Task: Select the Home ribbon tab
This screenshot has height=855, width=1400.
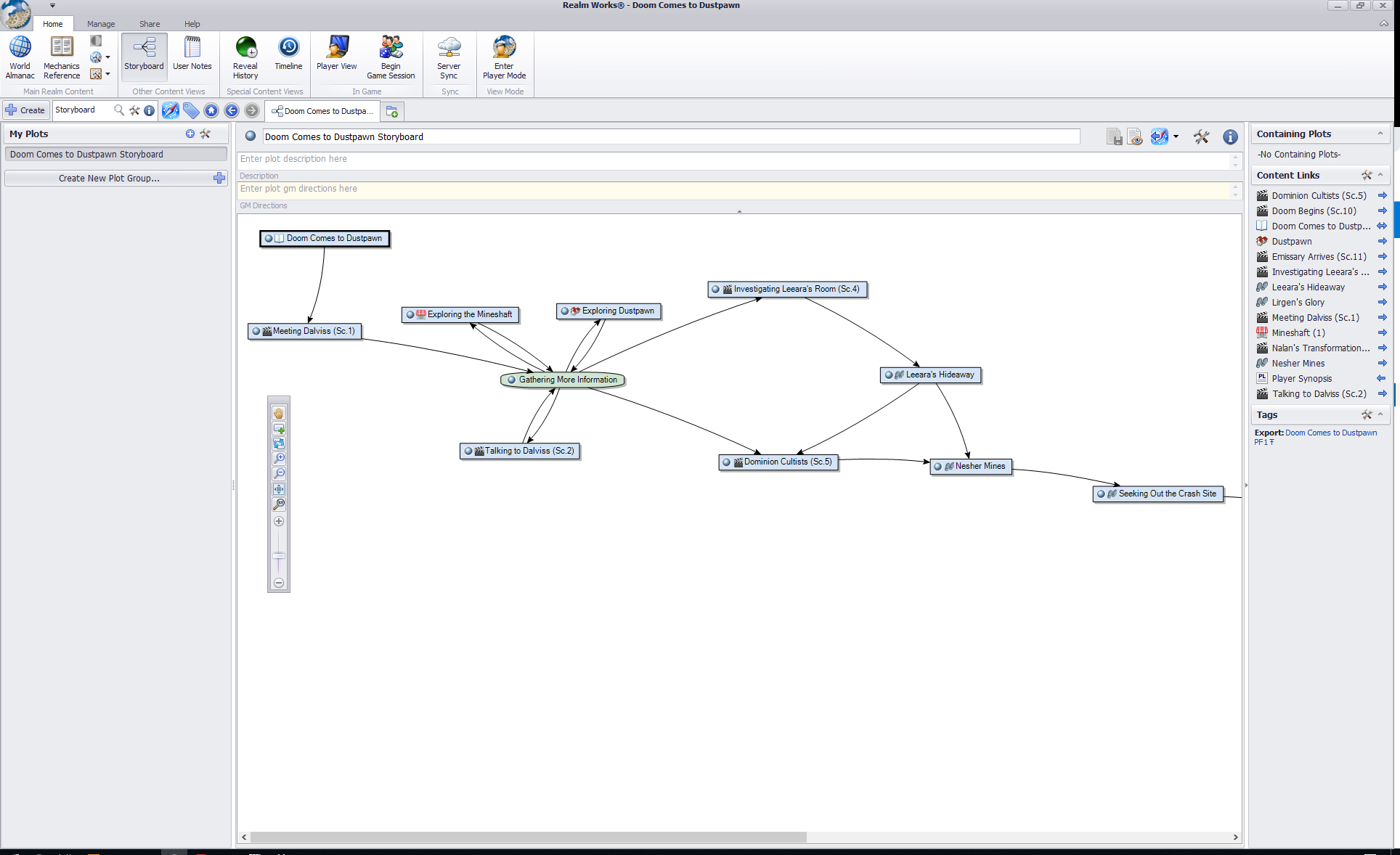Action: (x=52, y=24)
